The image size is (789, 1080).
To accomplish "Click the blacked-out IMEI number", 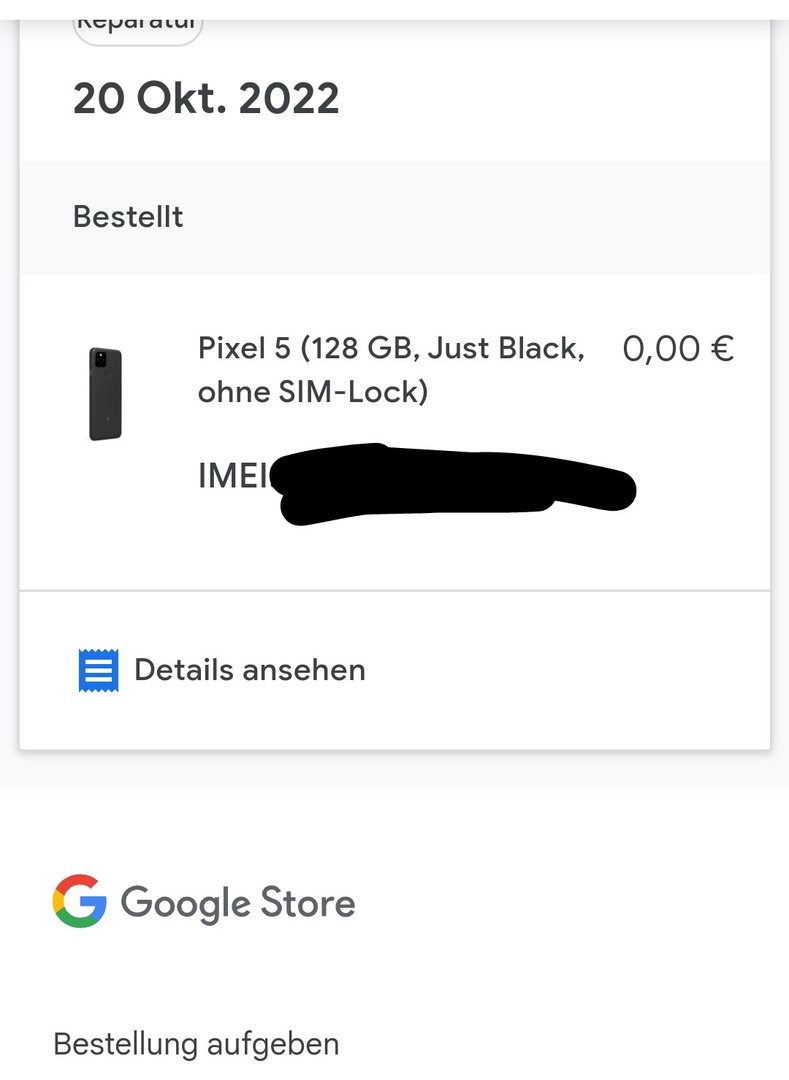I will (455, 484).
